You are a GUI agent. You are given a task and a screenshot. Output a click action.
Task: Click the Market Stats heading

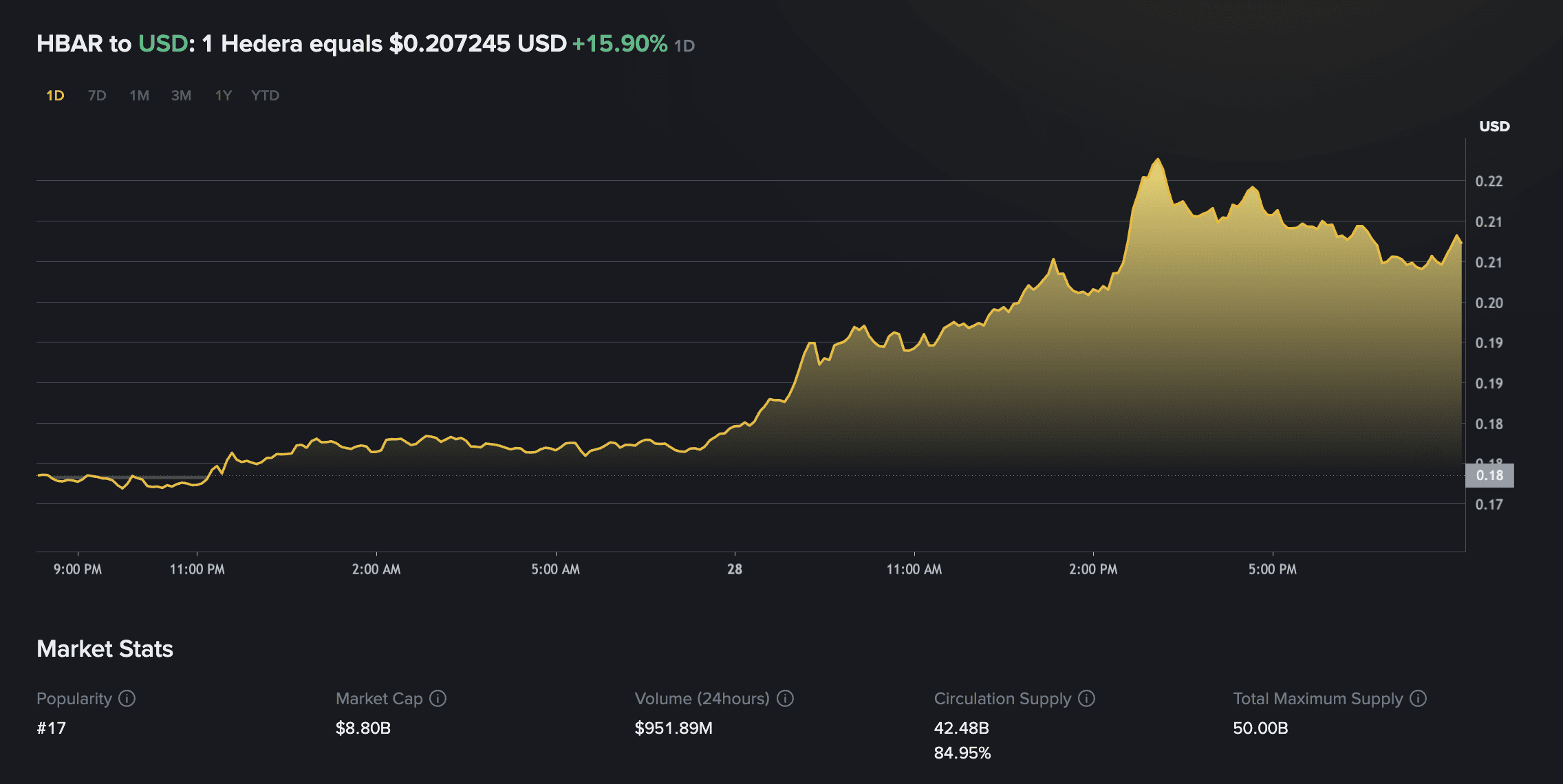[105, 649]
